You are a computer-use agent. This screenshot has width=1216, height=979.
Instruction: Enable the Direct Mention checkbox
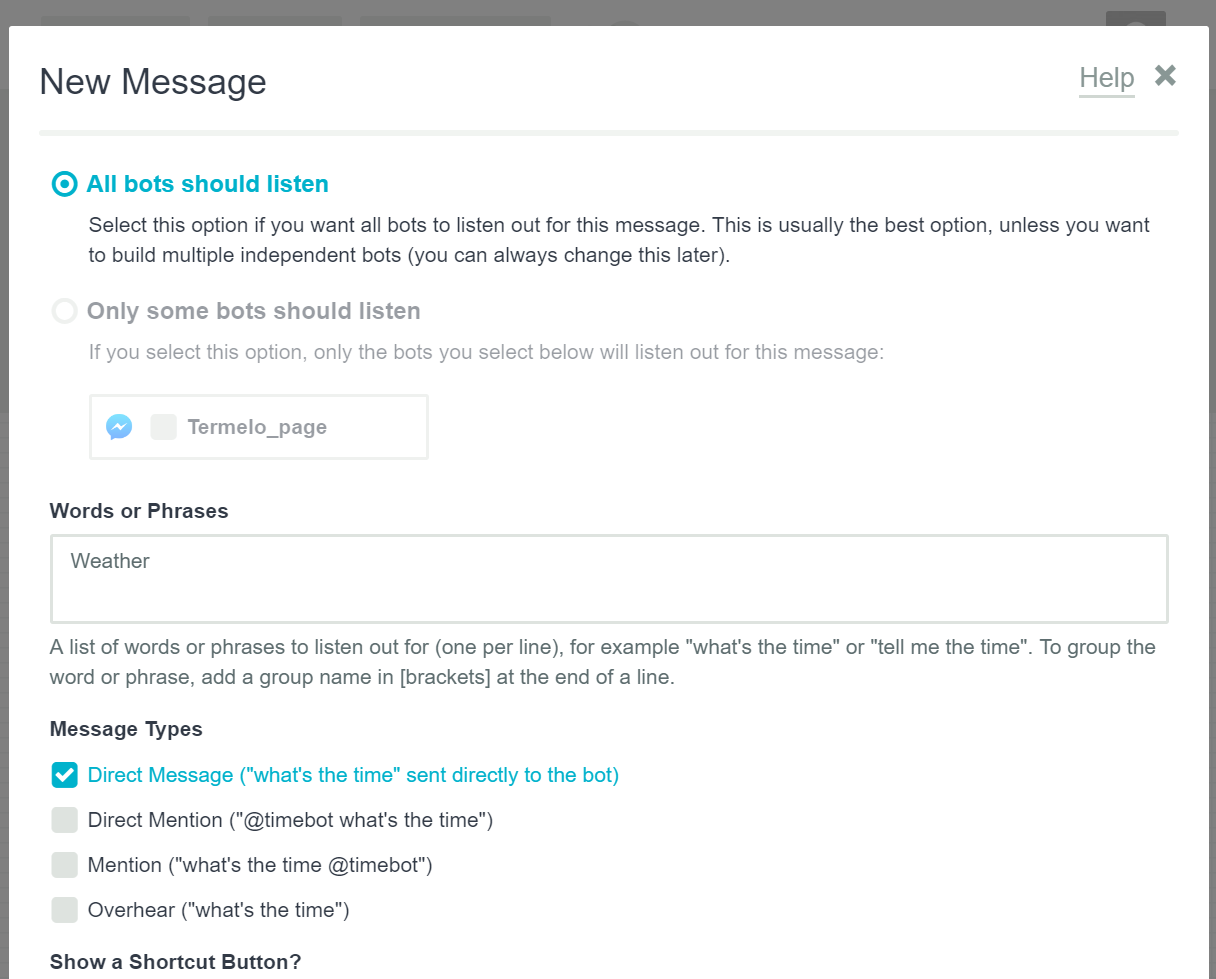click(65, 820)
